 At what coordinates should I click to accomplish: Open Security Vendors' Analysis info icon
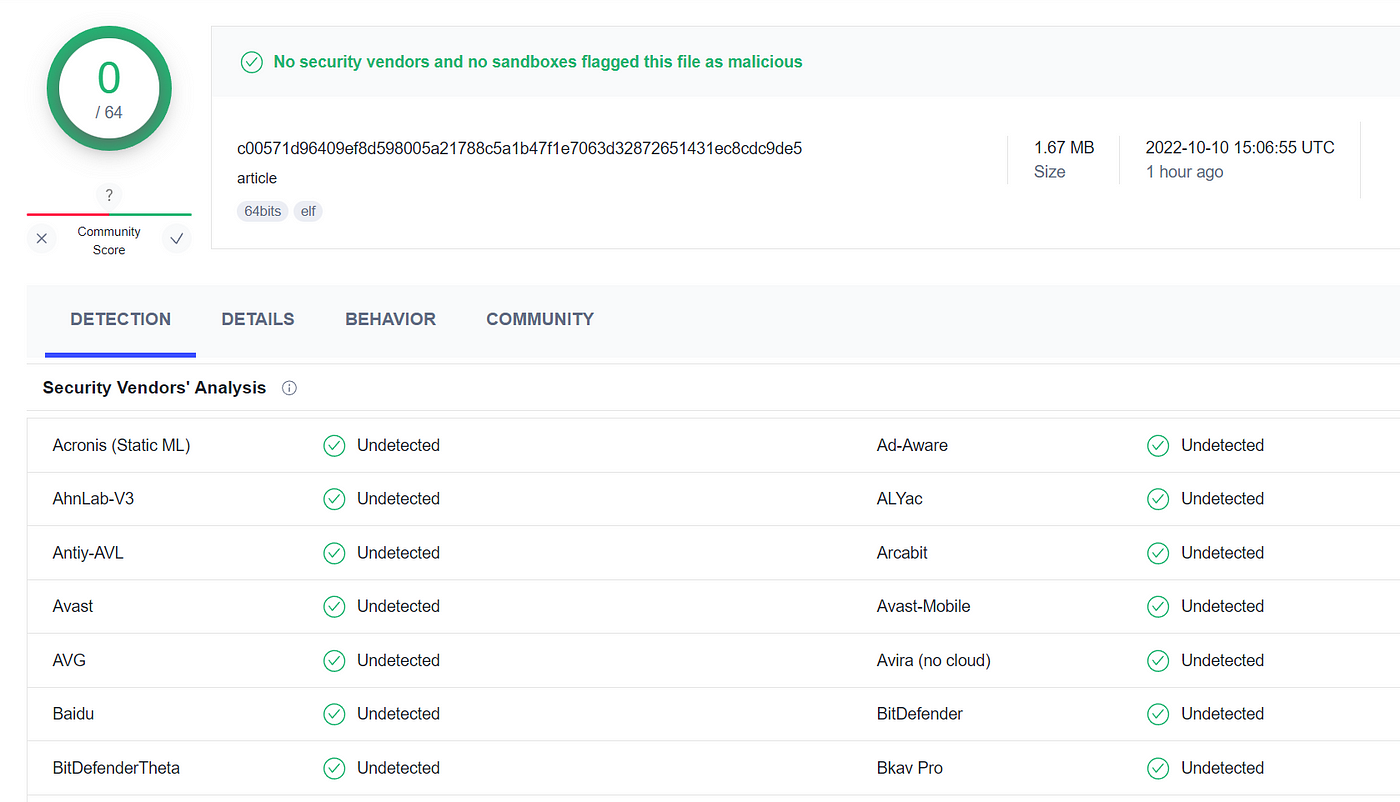289,388
